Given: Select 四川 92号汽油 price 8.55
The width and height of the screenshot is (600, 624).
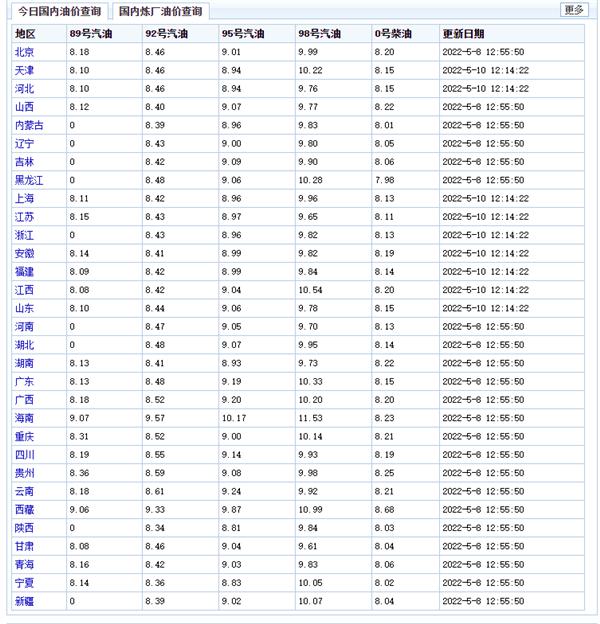Looking at the screenshot, I should pyautogui.click(x=155, y=455).
